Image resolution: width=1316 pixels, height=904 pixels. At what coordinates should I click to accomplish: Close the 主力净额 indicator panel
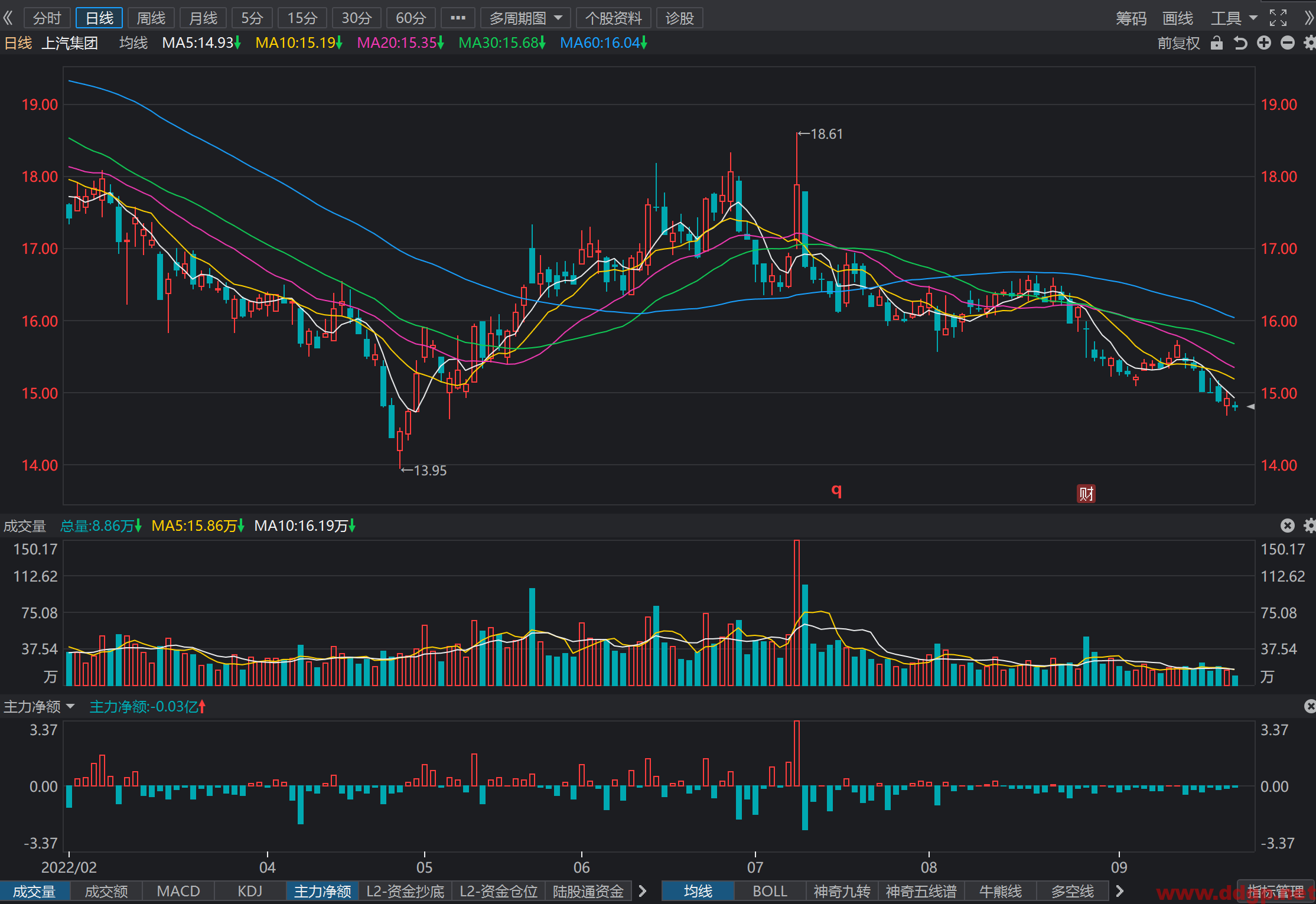1310,706
